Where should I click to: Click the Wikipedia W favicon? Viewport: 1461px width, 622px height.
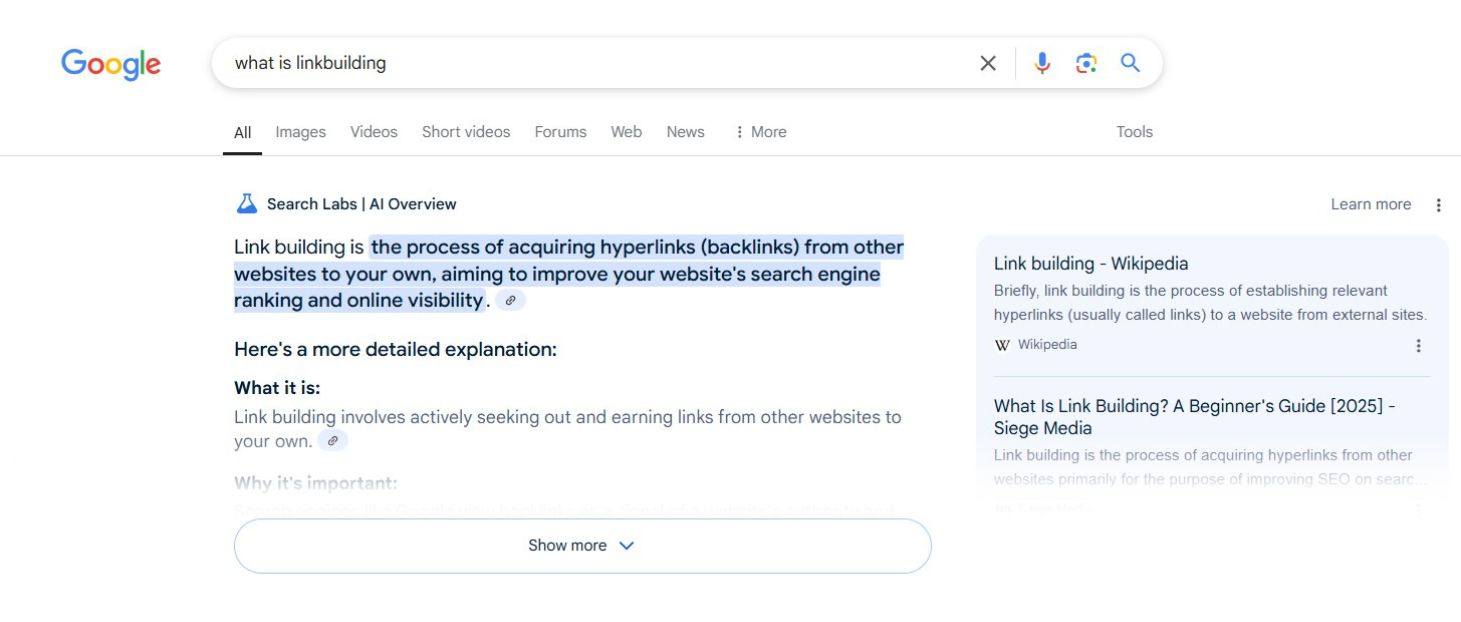tap(1002, 345)
